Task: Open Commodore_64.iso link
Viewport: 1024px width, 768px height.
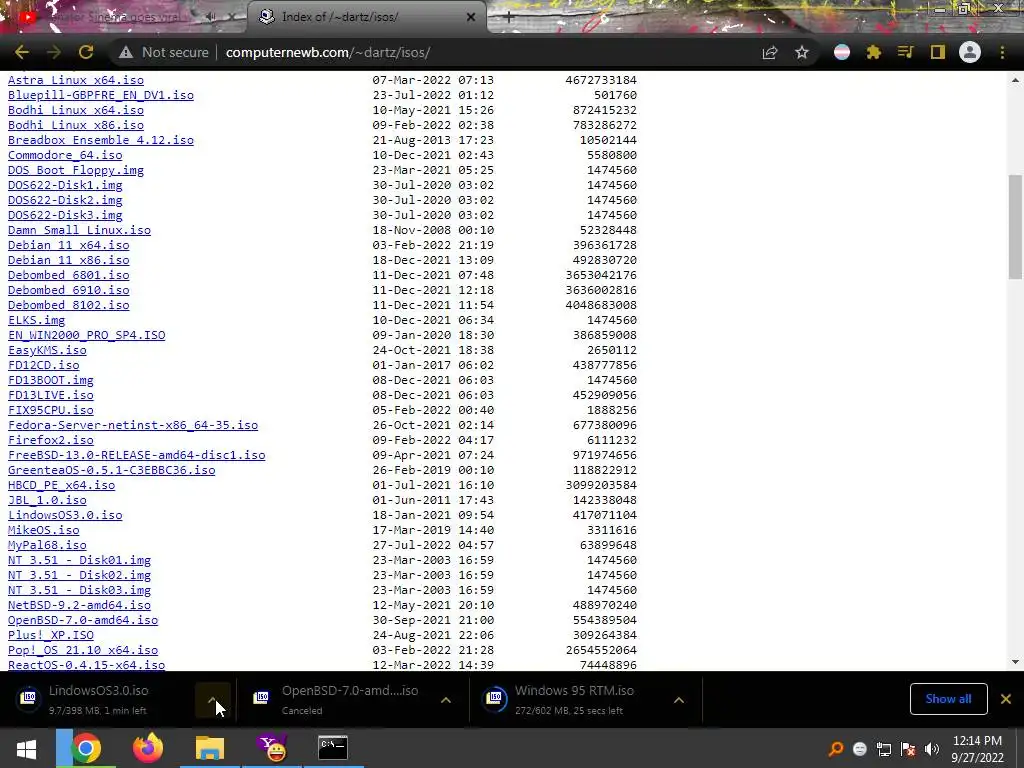Action: (65, 155)
